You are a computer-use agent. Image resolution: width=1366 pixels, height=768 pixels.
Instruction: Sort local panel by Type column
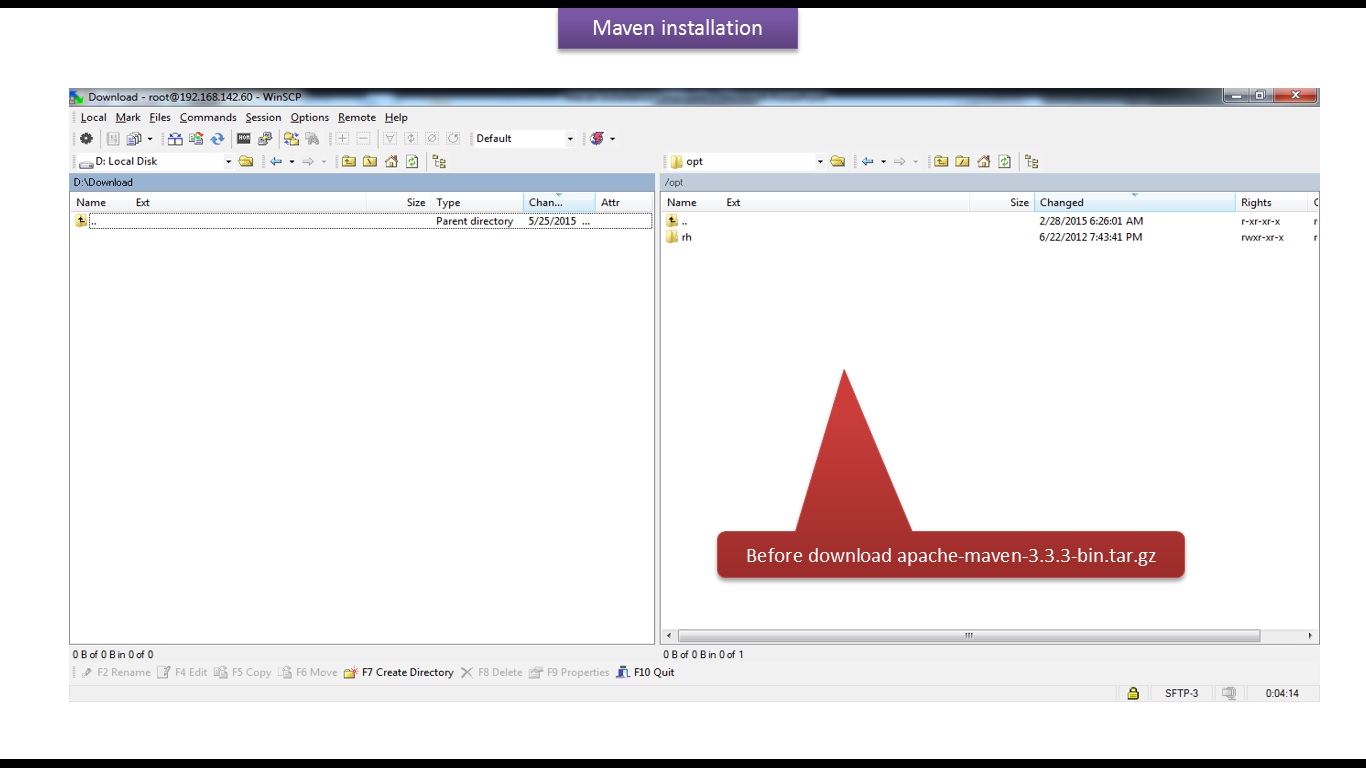(x=478, y=203)
